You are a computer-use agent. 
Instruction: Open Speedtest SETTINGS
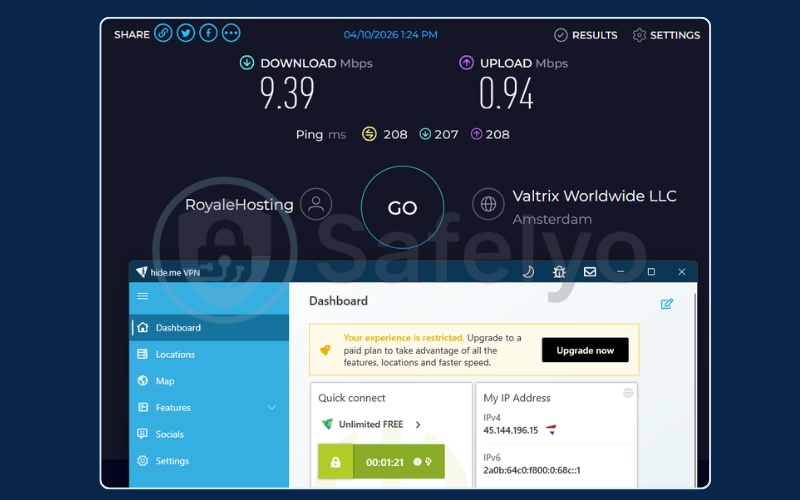click(666, 35)
